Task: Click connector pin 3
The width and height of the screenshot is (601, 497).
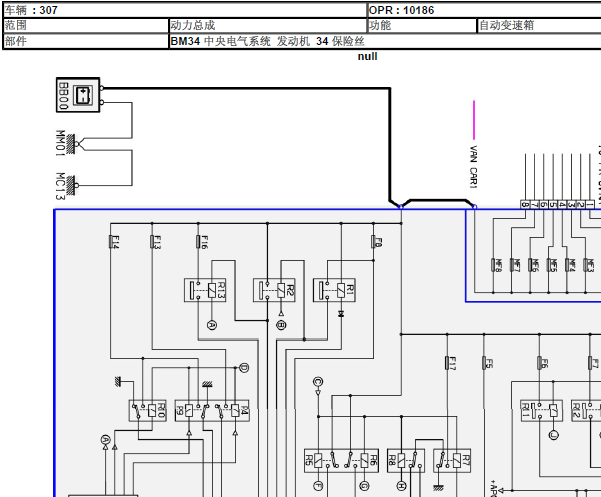Action: pyautogui.click(x=571, y=205)
